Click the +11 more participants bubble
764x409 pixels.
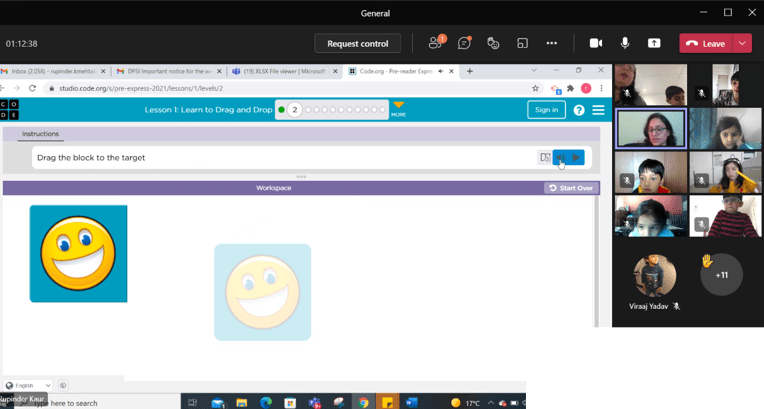click(721, 274)
